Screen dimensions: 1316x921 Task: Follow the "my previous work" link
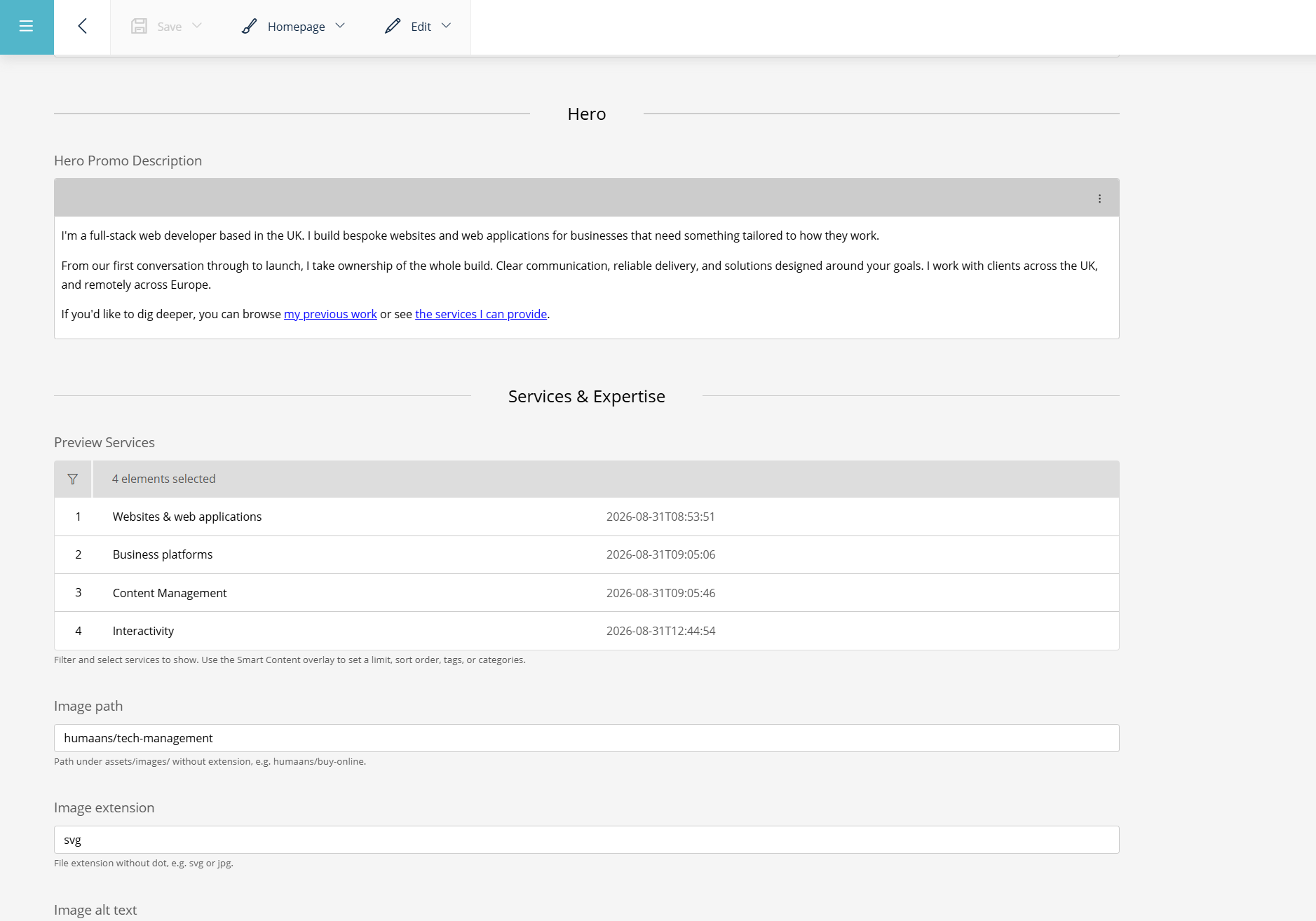click(330, 314)
